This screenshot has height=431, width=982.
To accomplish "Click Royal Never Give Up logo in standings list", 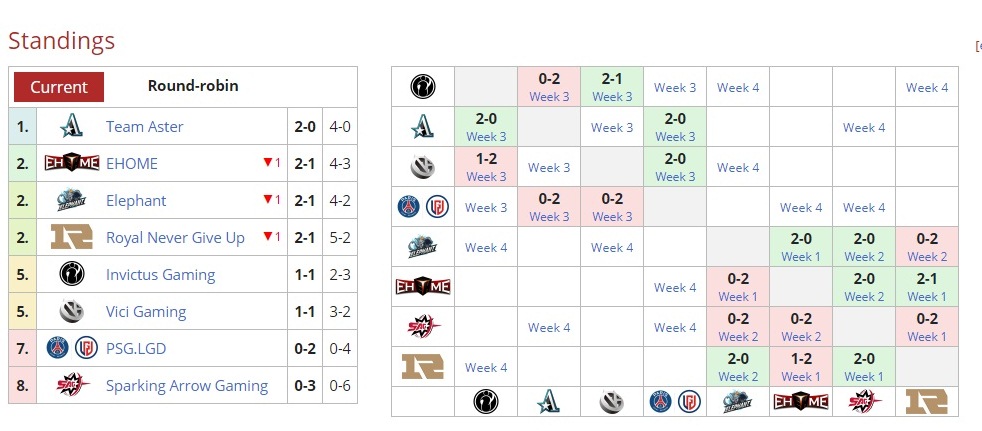I will click(x=71, y=238).
